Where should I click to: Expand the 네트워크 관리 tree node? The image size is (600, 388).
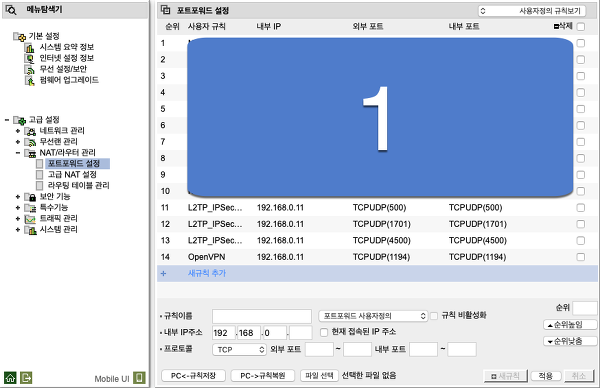(18, 131)
